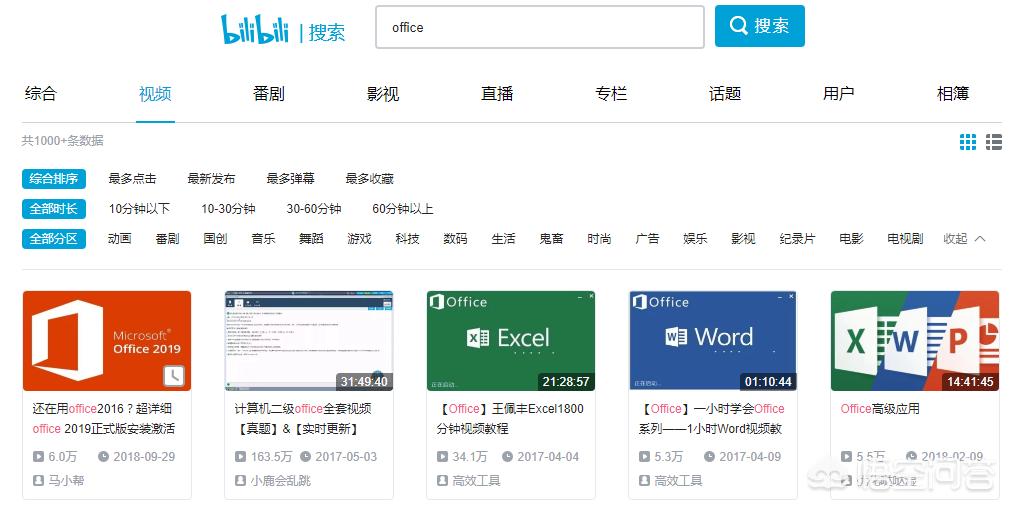Open title Office高级应用

[x=879, y=409]
